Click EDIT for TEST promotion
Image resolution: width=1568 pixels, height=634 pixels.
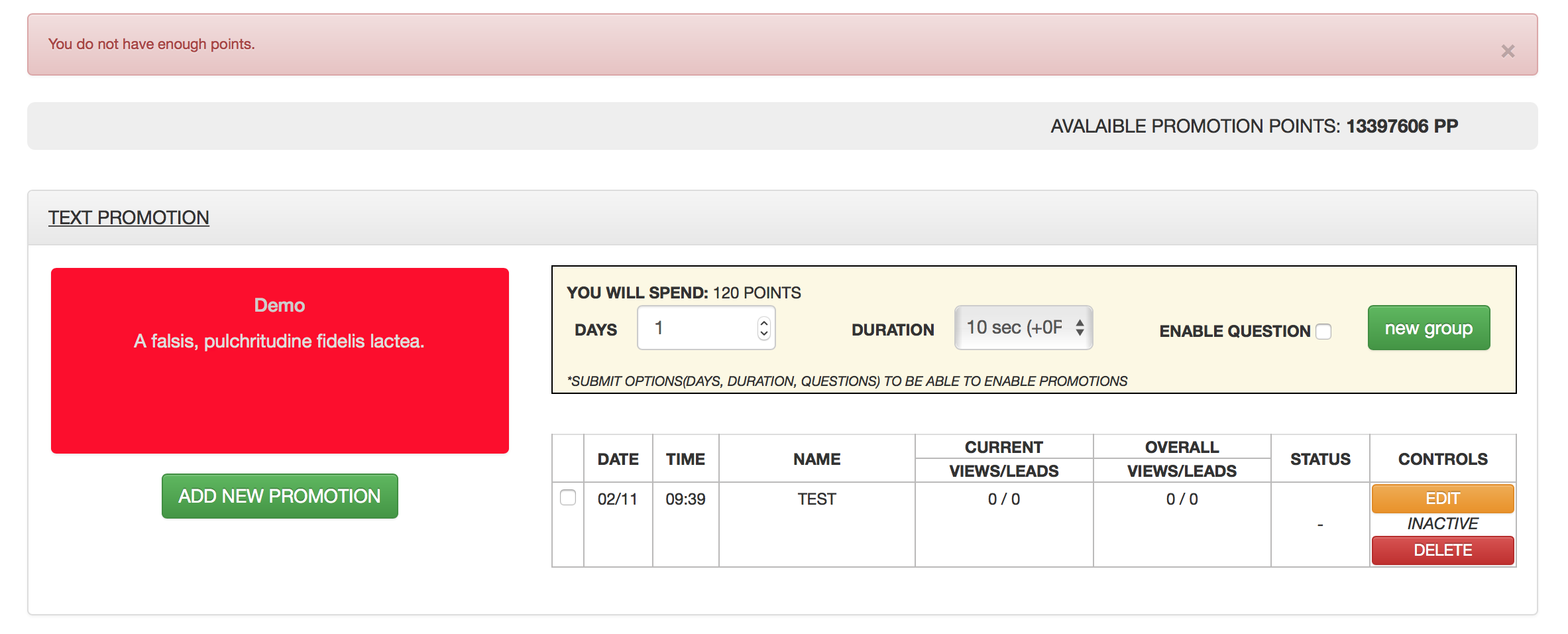(1443, 498)
